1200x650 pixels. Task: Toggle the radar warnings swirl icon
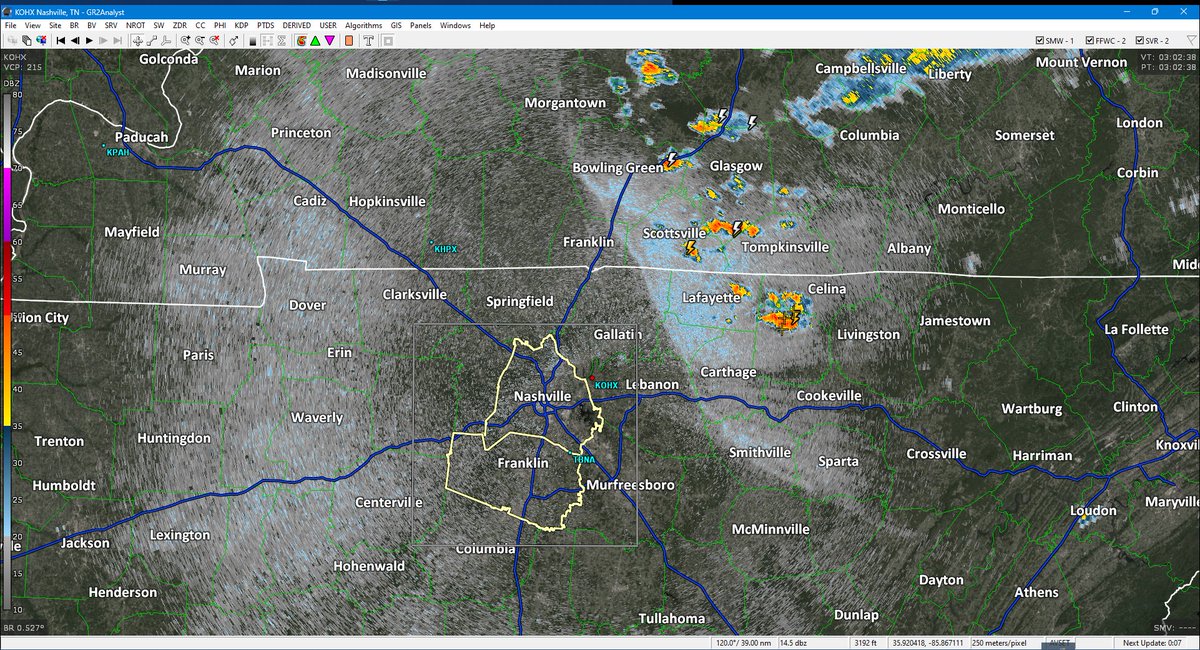[300, 40]
